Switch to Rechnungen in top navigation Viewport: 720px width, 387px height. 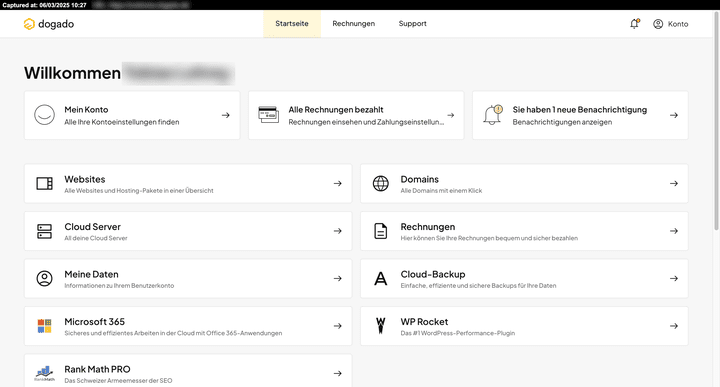tap(354, 23)
